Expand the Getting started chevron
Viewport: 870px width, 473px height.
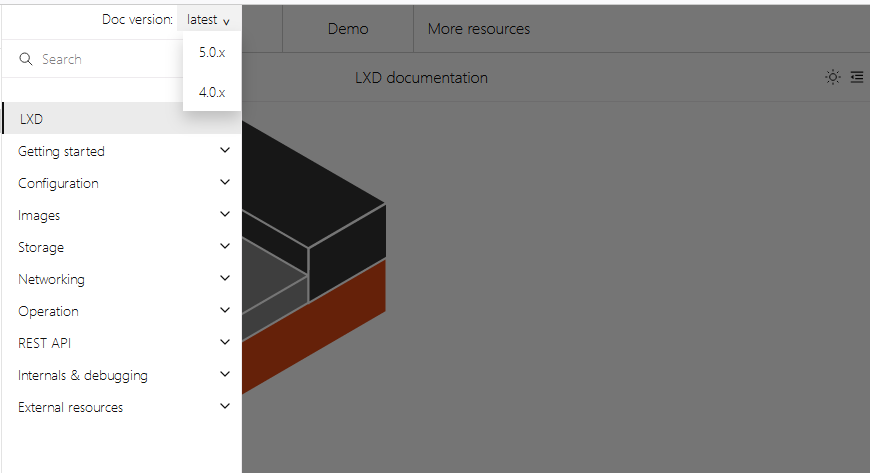point(225,150)
